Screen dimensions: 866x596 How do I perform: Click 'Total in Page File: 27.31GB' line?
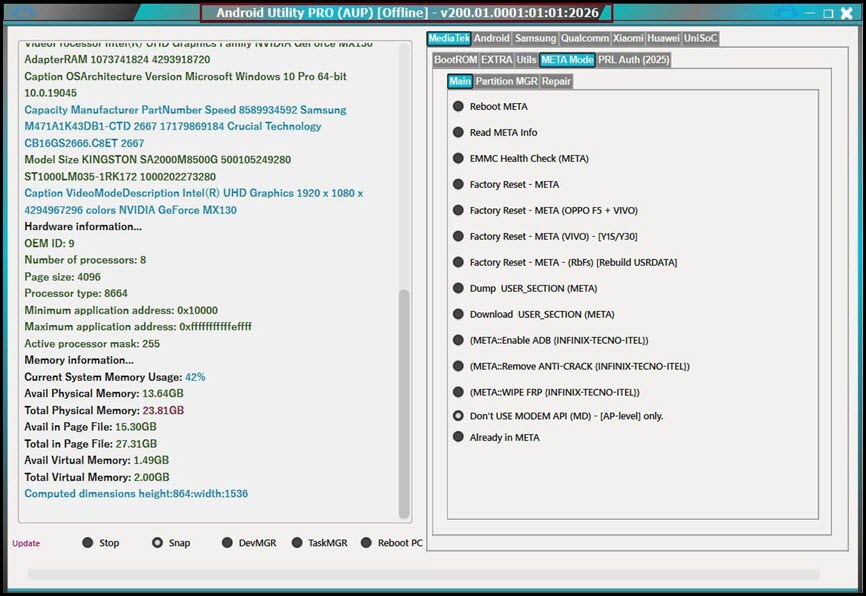(x=91, y=444)
